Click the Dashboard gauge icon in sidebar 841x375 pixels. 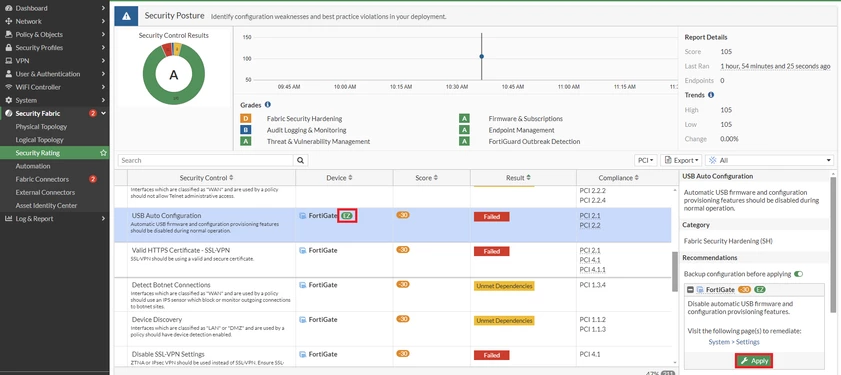point(8,8)
